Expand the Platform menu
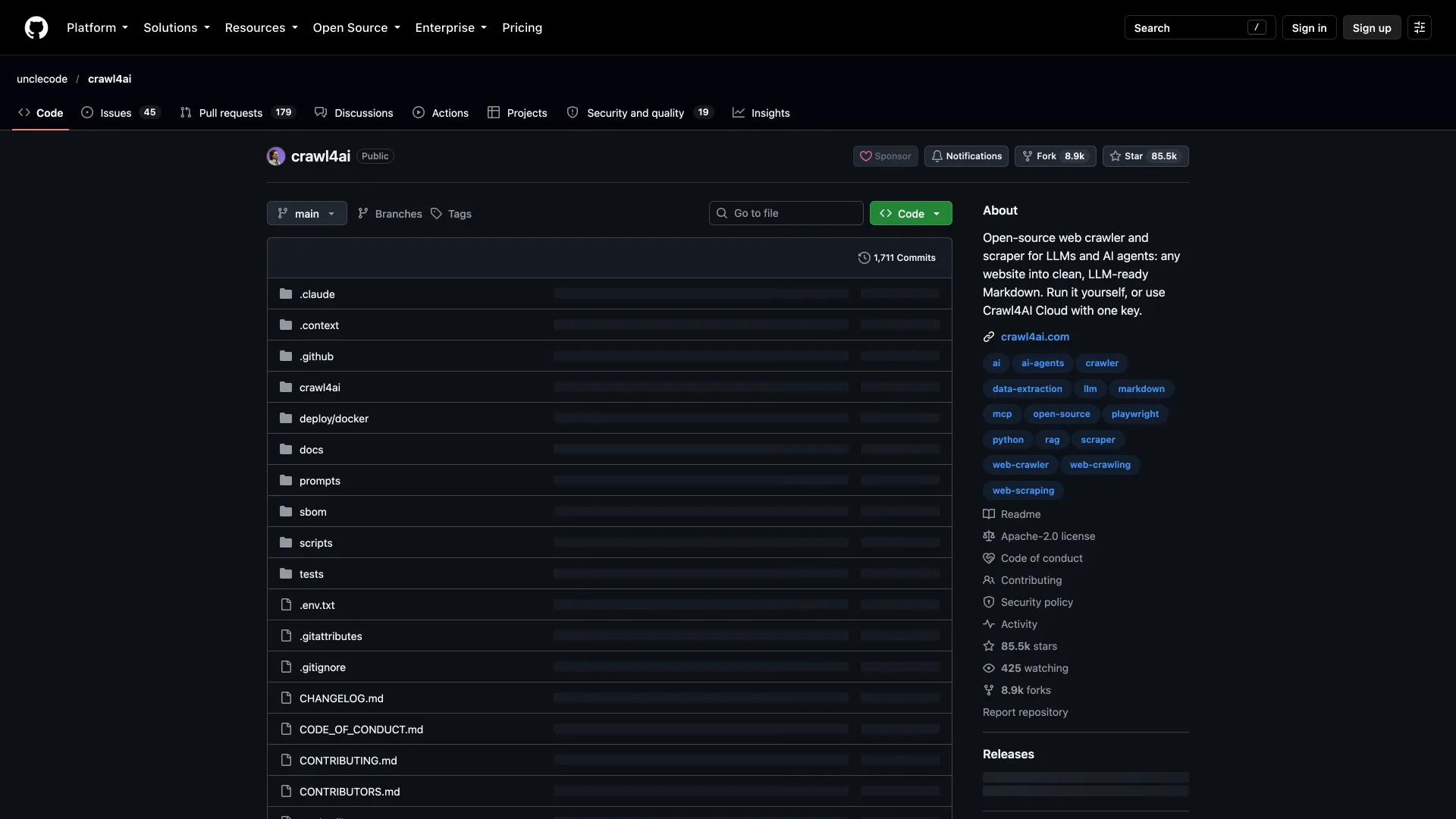This screenshot has height=819, width=1456. point(97,28)
